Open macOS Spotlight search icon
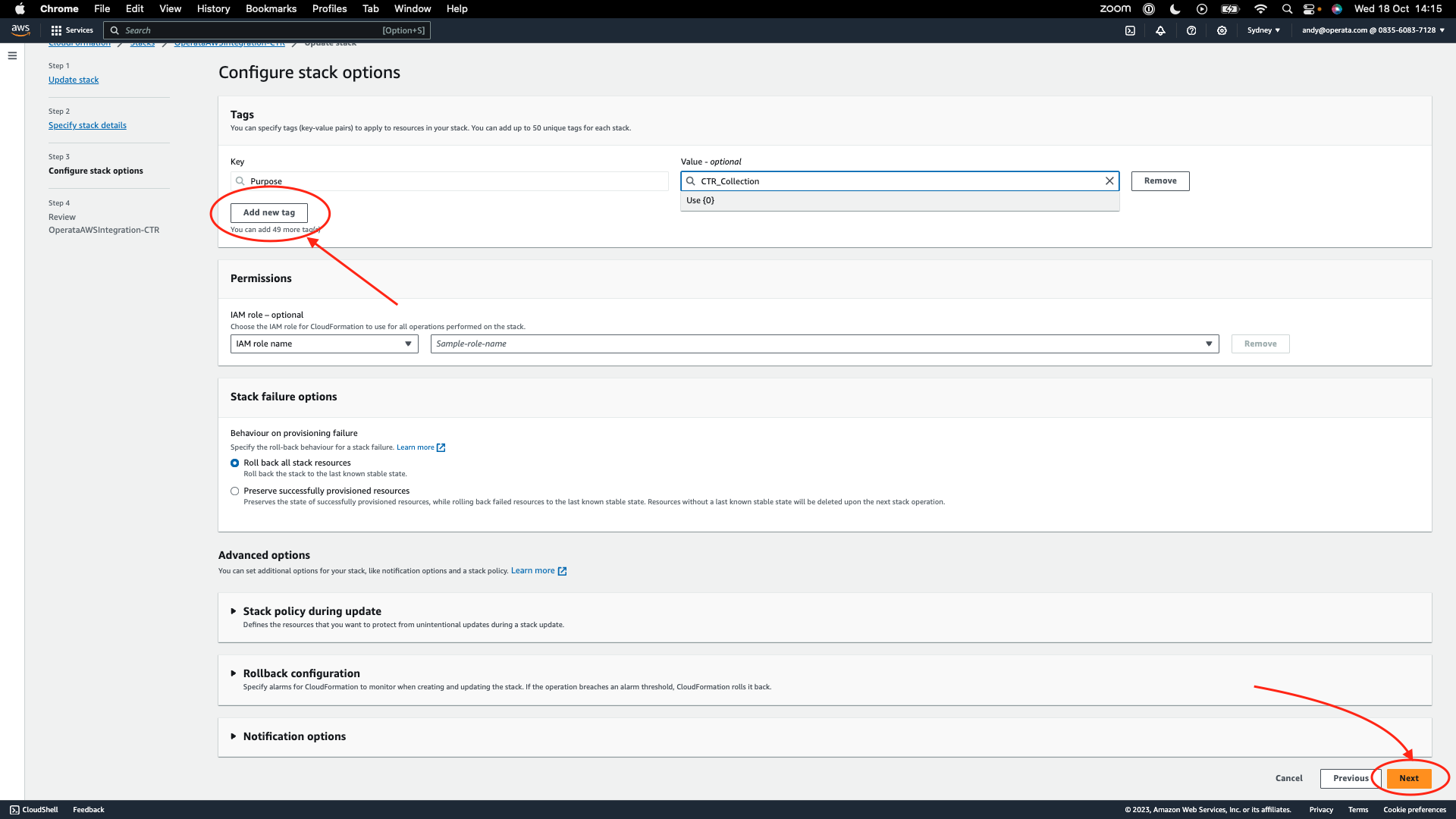Image resolution: width=1456 pixels, height=819 pixels. (x=1287, y=9)
